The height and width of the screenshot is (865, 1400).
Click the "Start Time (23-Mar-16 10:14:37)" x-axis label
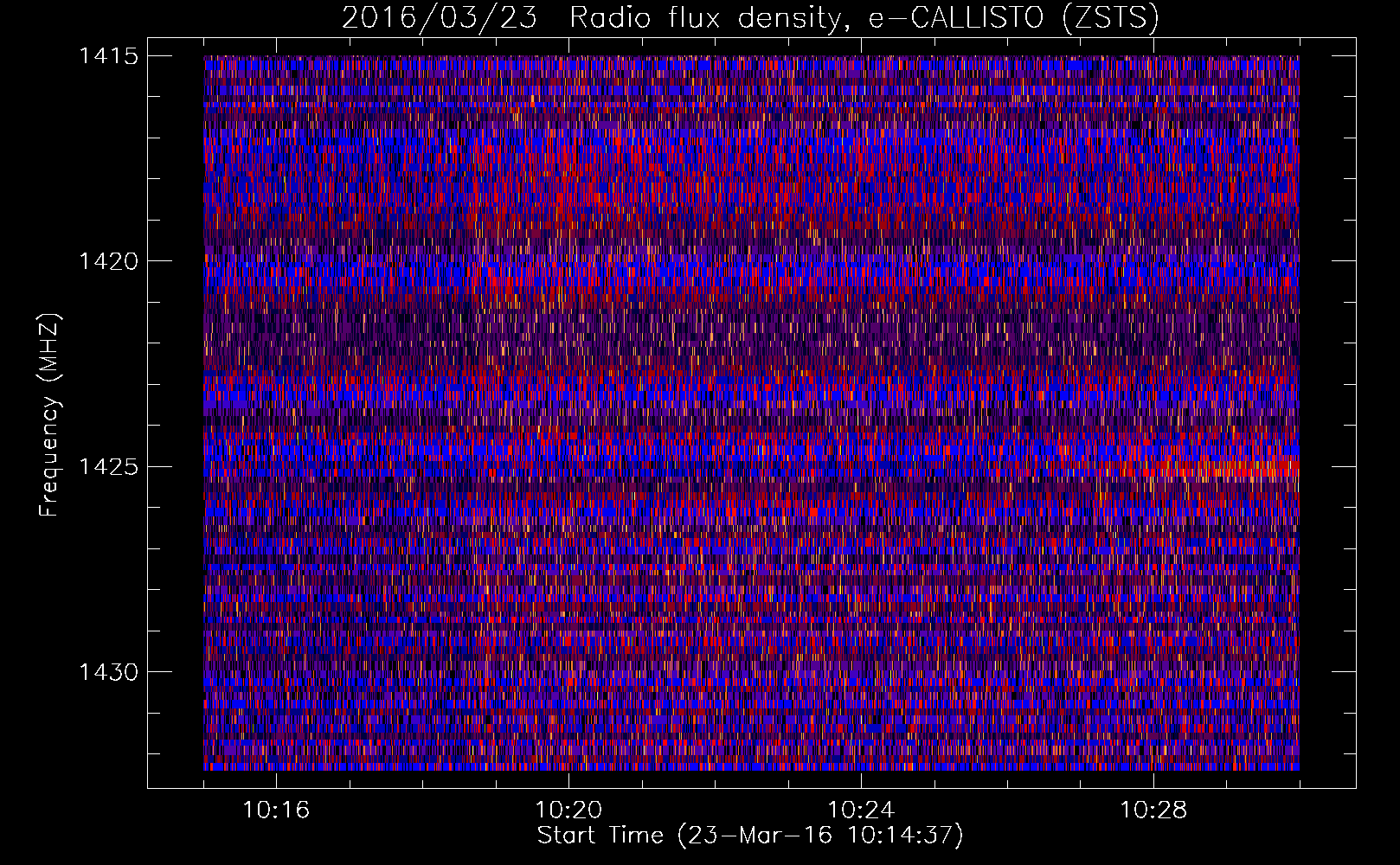point(750,836)
